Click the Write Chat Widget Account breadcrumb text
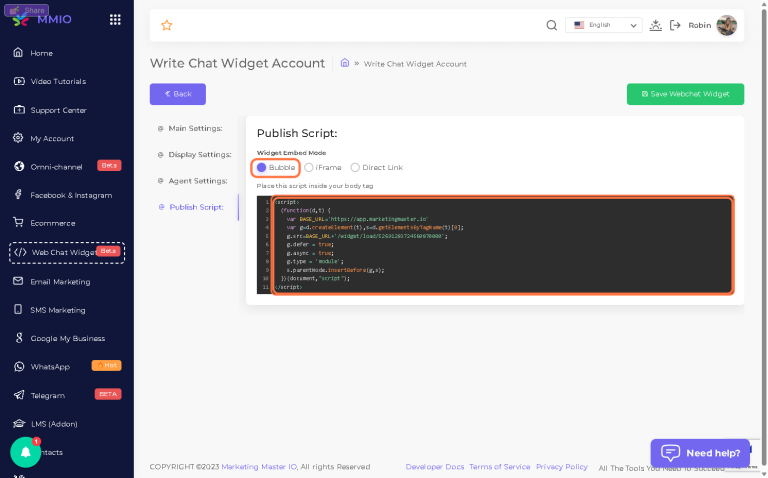Image resolution: width=768 pixels, height=478 pixels. point(415,64)
